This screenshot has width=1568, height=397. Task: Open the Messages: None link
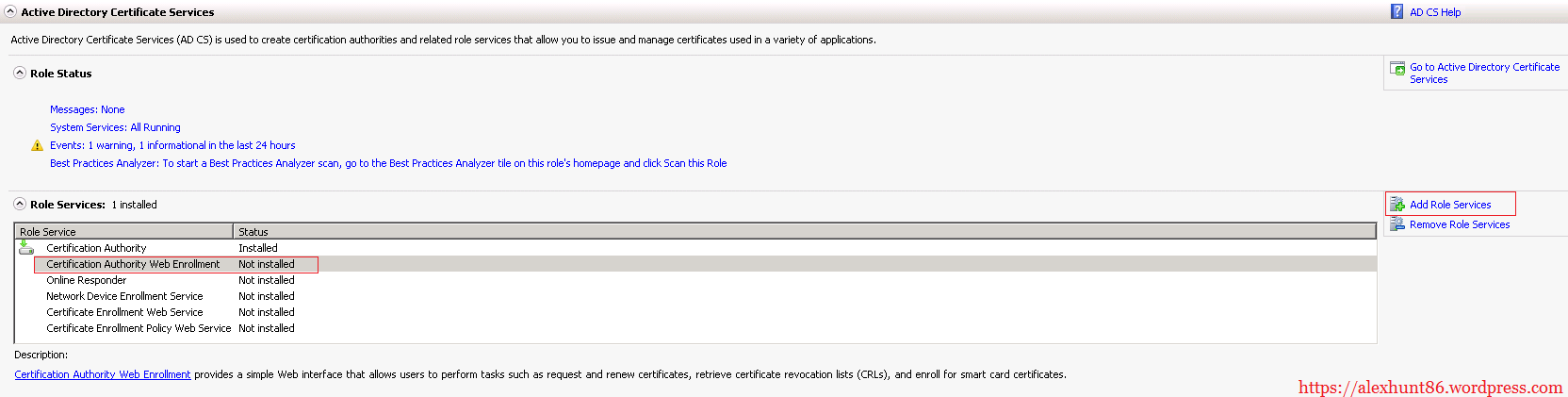(87, 109)
